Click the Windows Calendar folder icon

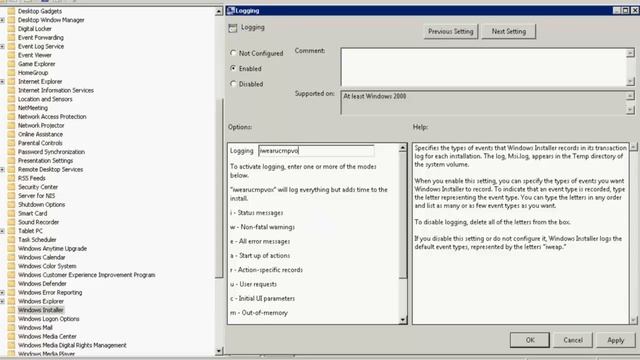[11, 257]
